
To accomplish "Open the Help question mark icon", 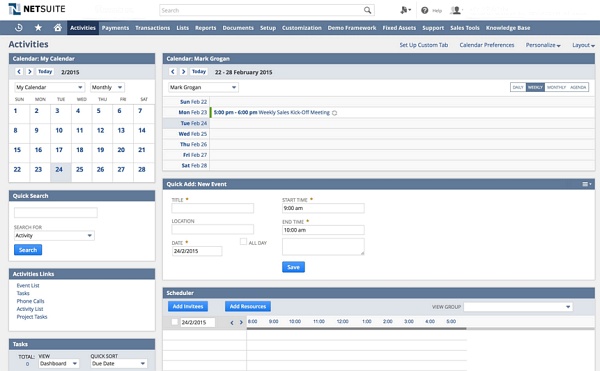I will pos(424,10).
